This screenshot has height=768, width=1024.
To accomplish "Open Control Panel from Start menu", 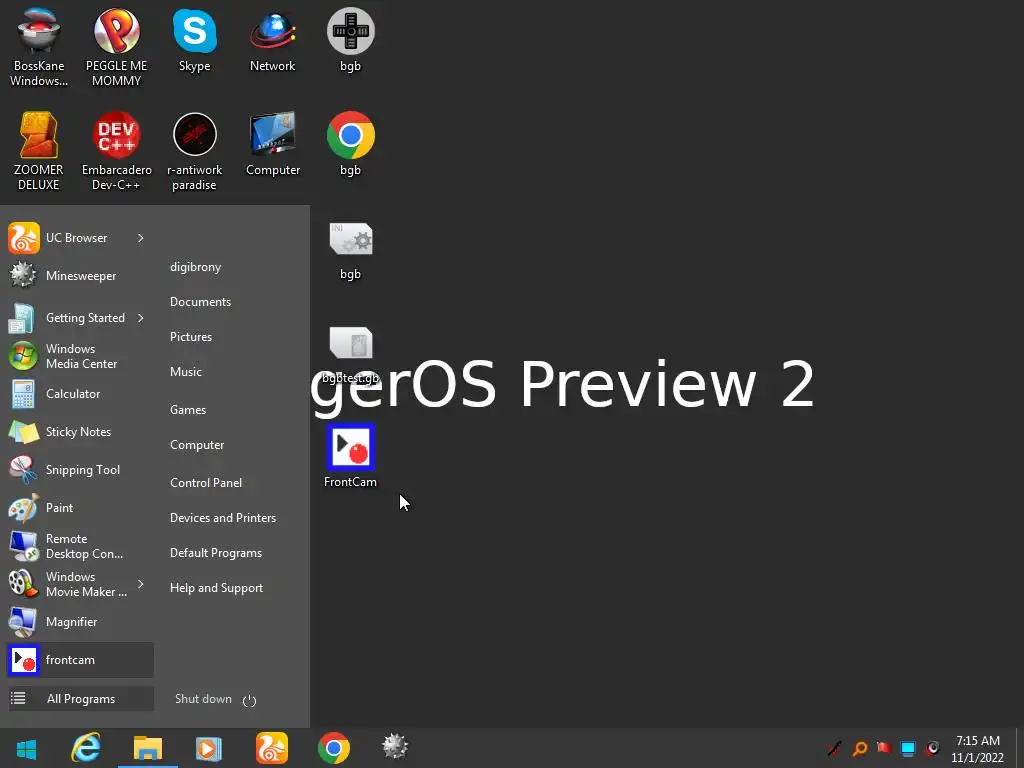I will [206, 483].
